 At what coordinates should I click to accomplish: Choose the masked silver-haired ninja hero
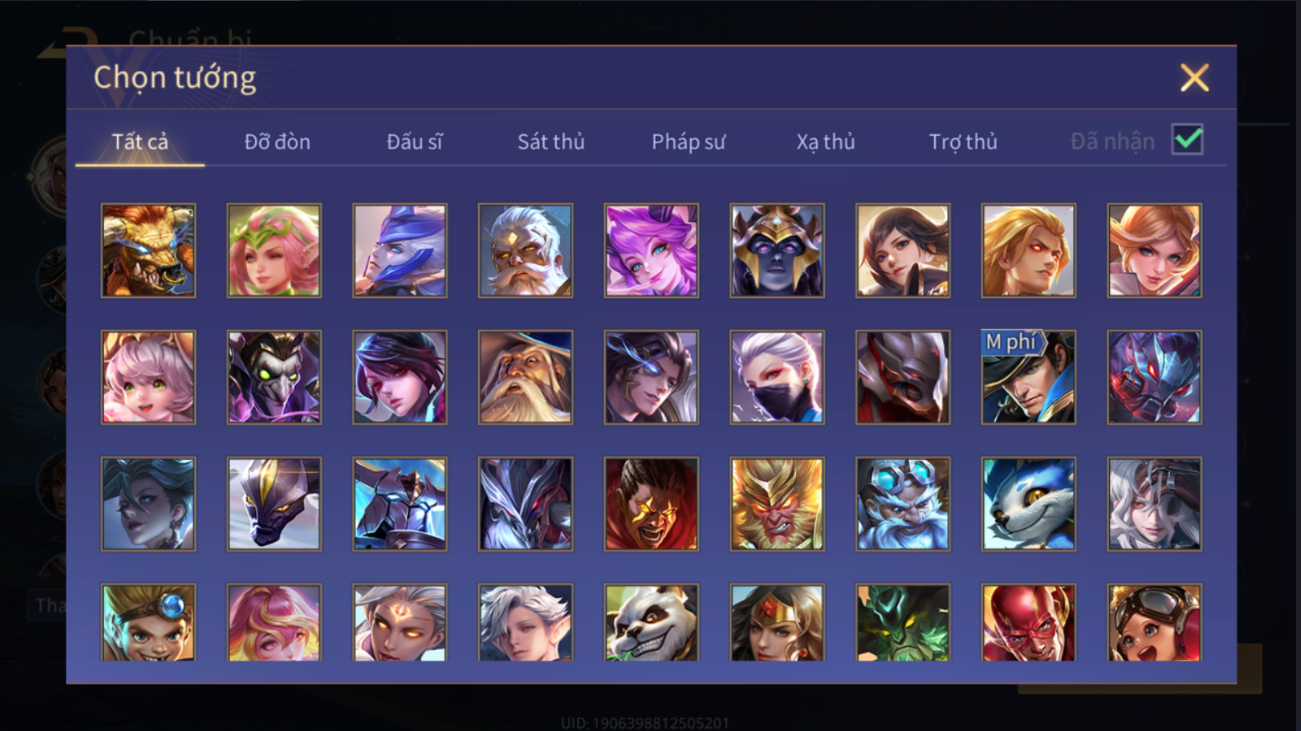point(777,377)
